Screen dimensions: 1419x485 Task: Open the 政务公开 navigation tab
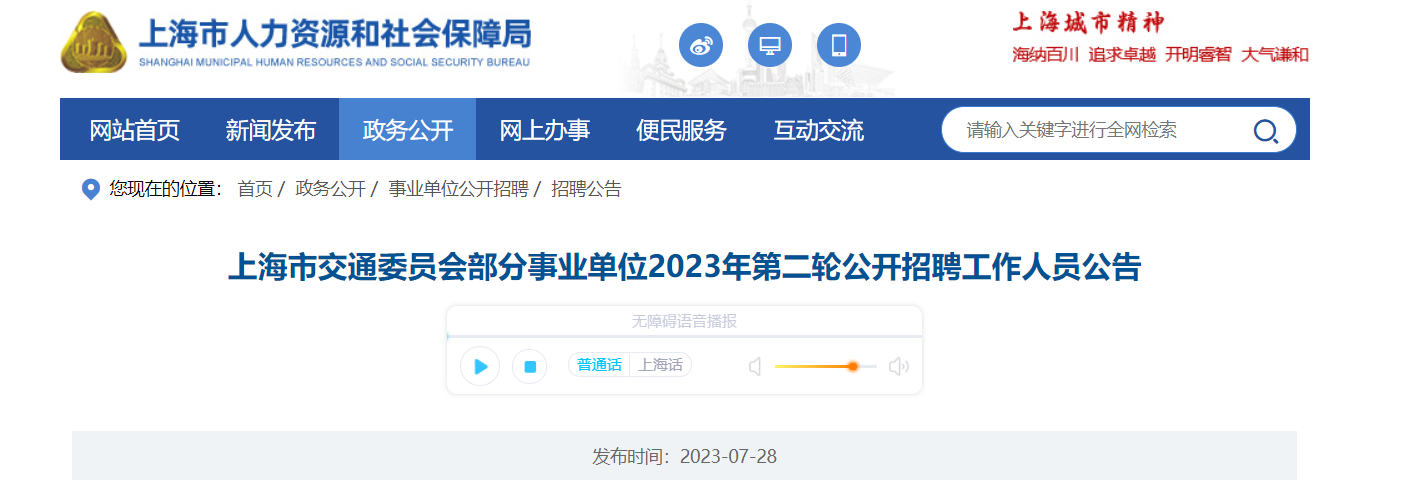point(407,130)
